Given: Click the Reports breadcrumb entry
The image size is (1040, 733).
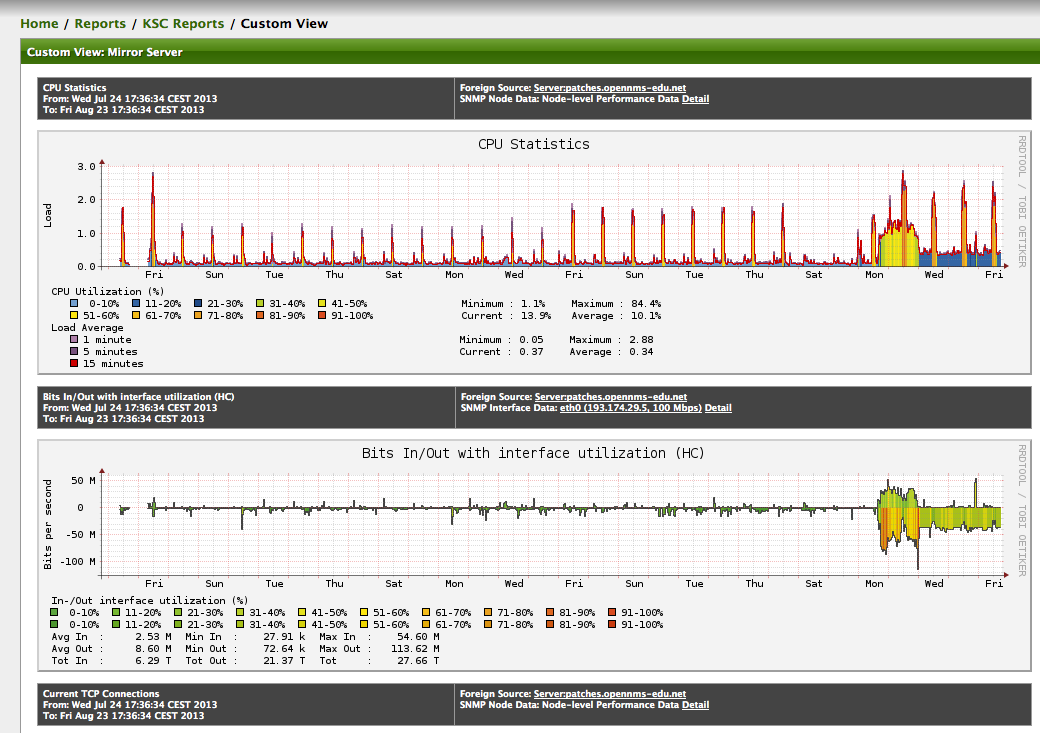Looking at the screenshot, I should (x=100, y=23).
